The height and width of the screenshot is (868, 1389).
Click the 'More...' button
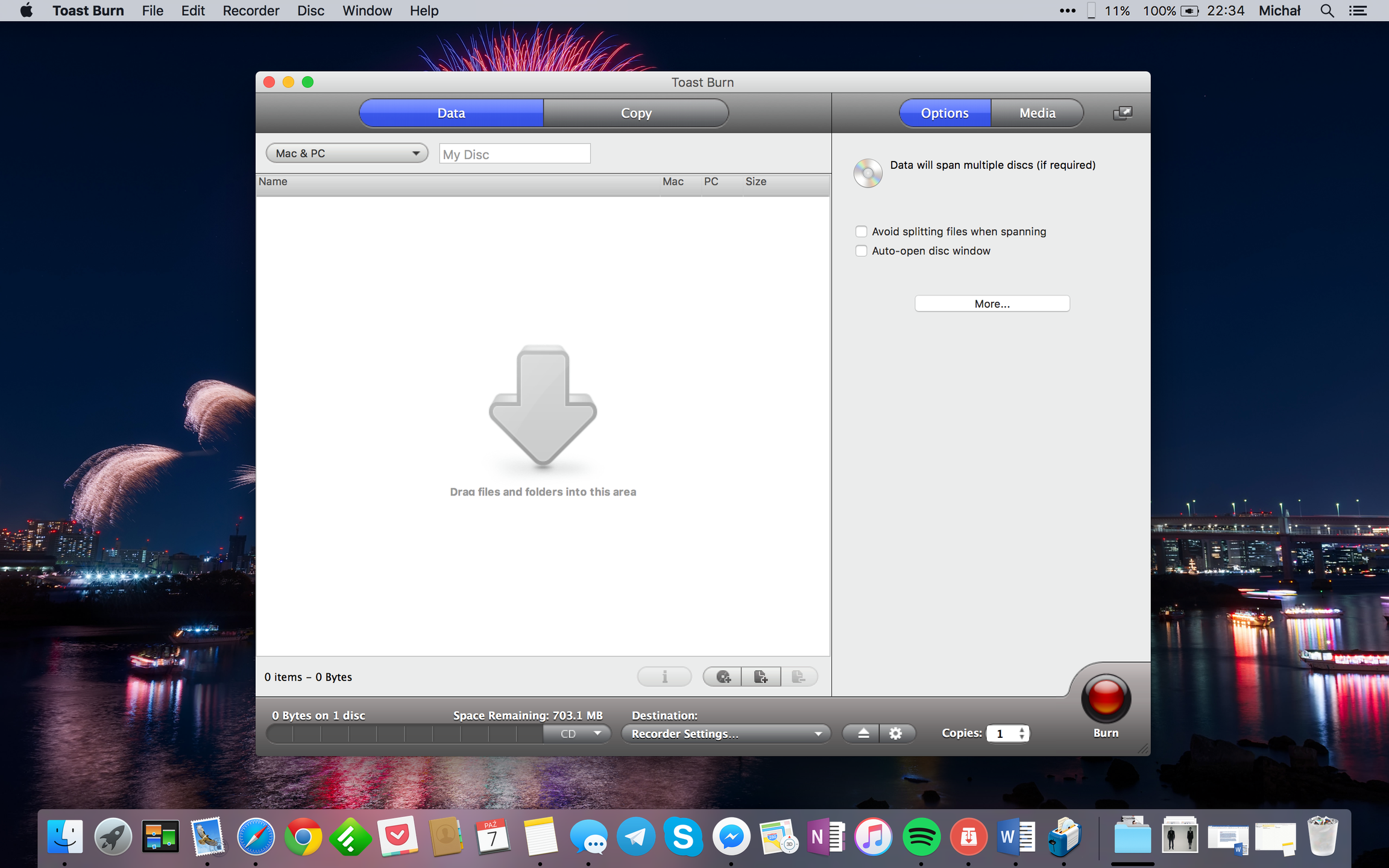[992, 303]
